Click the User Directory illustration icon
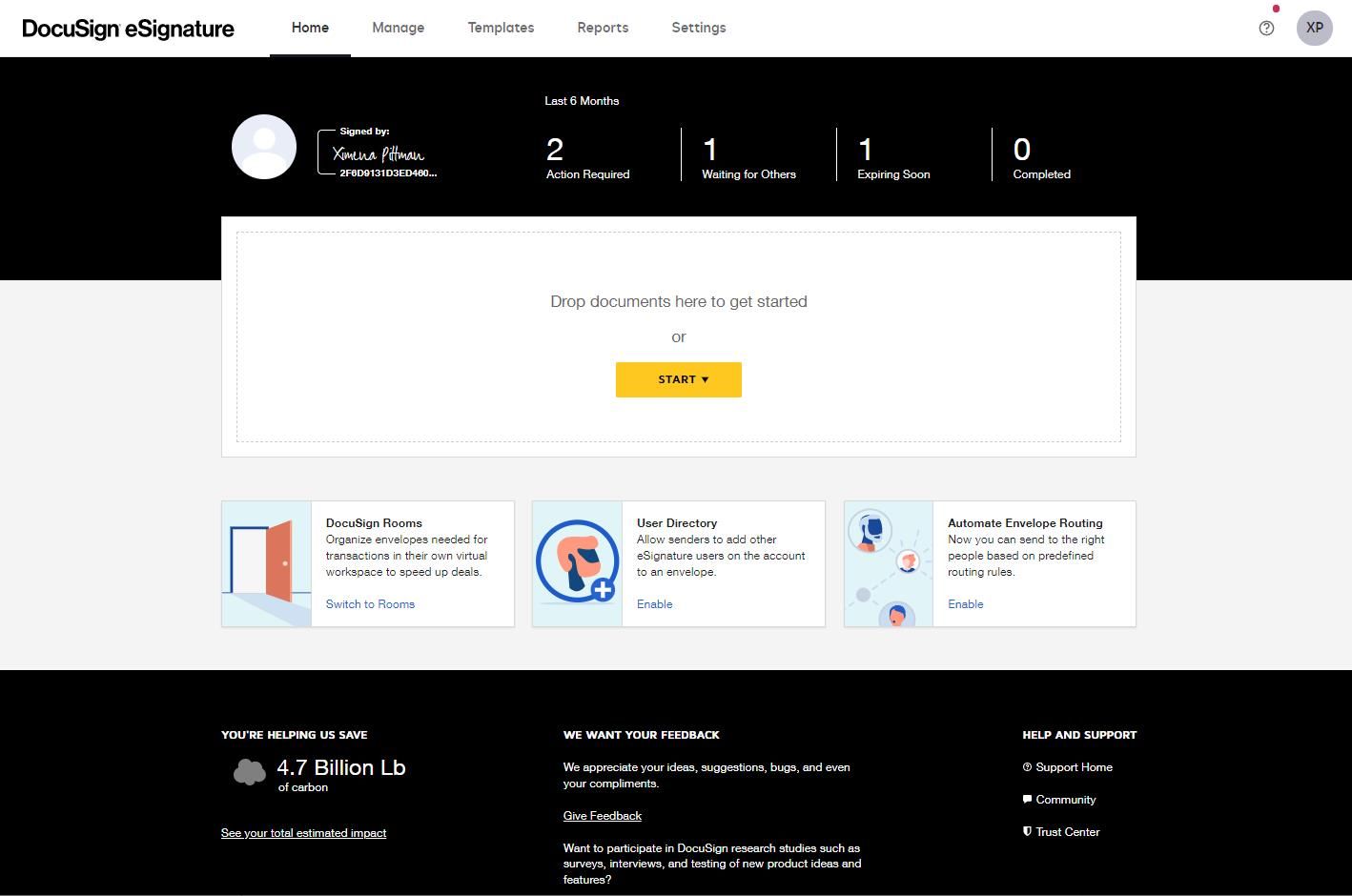This screenshot has width=1352, height=896. 577,562
